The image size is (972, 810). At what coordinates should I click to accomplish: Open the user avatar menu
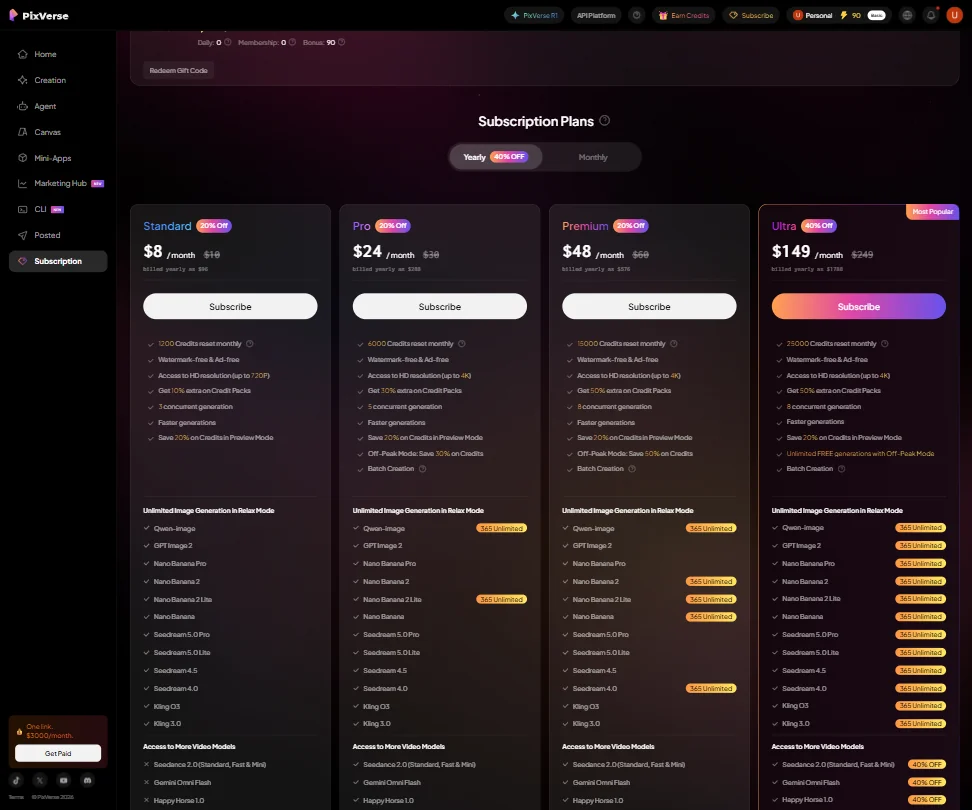click(954, 15)
